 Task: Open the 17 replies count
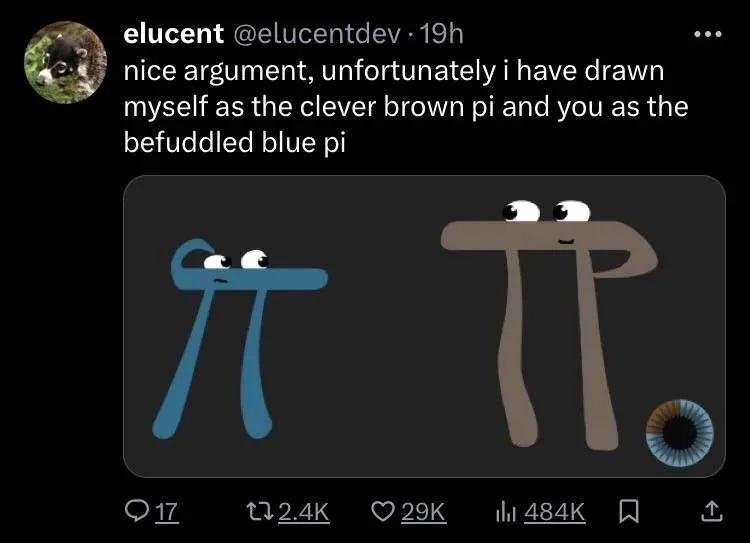pos(167,511)
